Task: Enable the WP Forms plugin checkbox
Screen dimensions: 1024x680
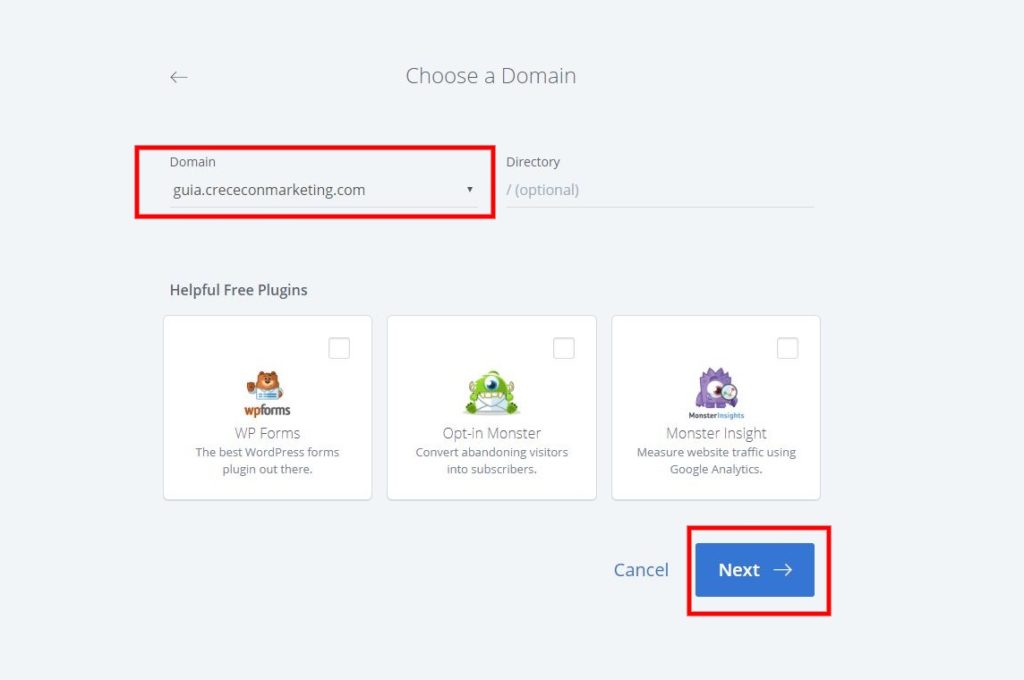Action: pyautogui.click(x=339, y=348)
